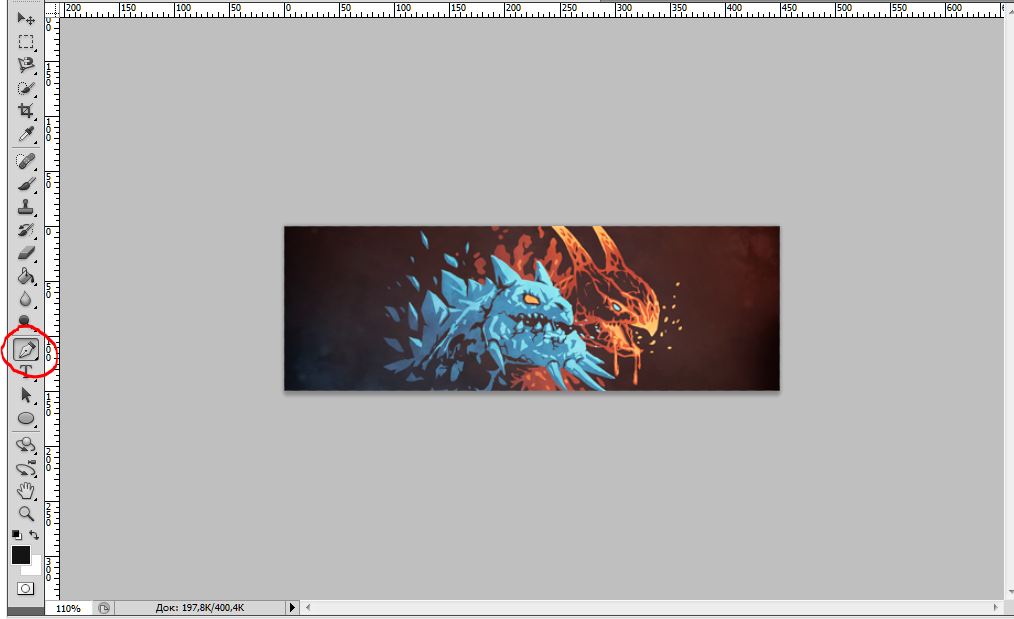Image resolution: width=1014 pixels, height=619 pixels.
Task: Select the History Brush tool
Action: pyautogui.click(x=26, y=230)
